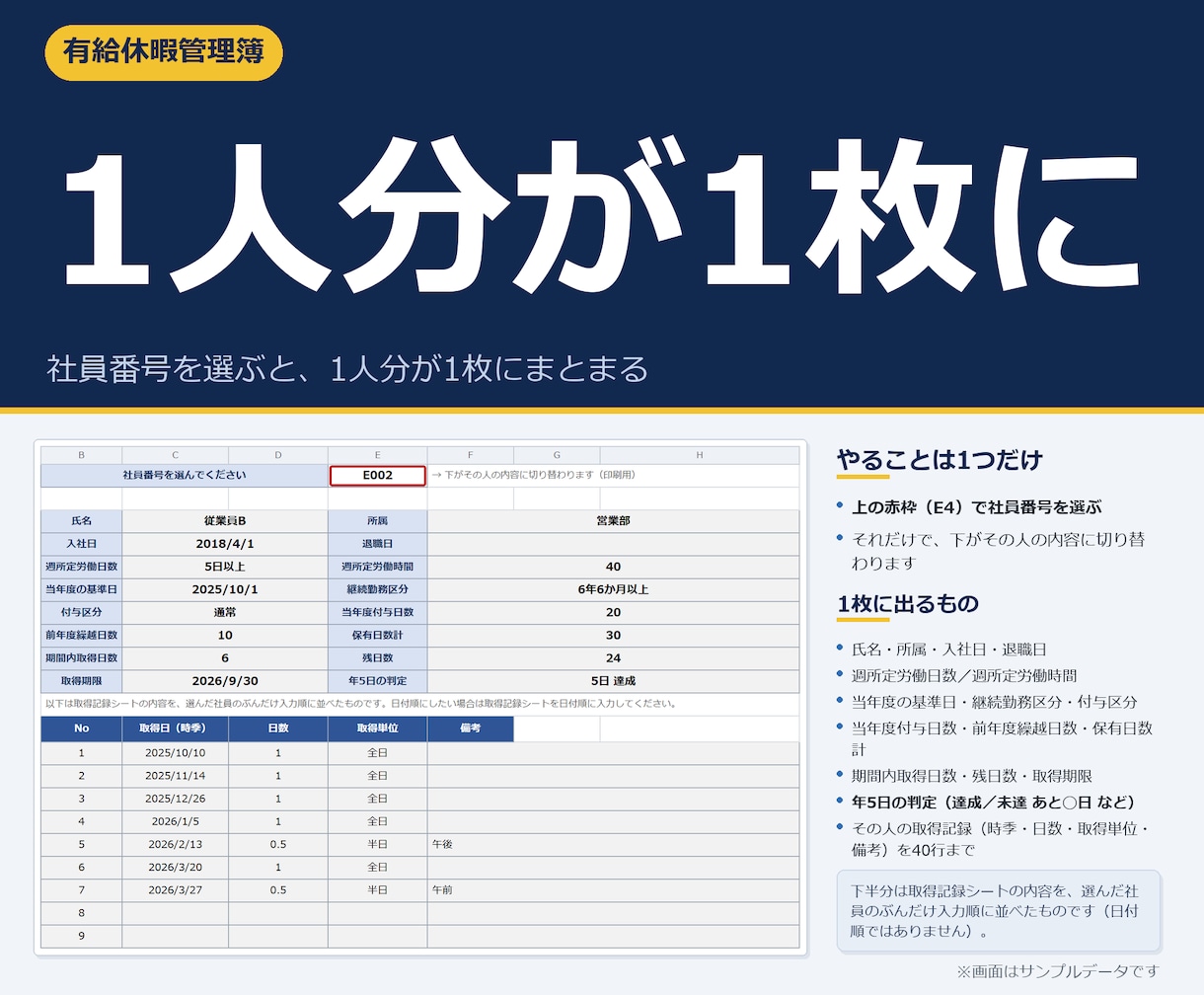Click the date cell 2026/3/20

point(175,867)
